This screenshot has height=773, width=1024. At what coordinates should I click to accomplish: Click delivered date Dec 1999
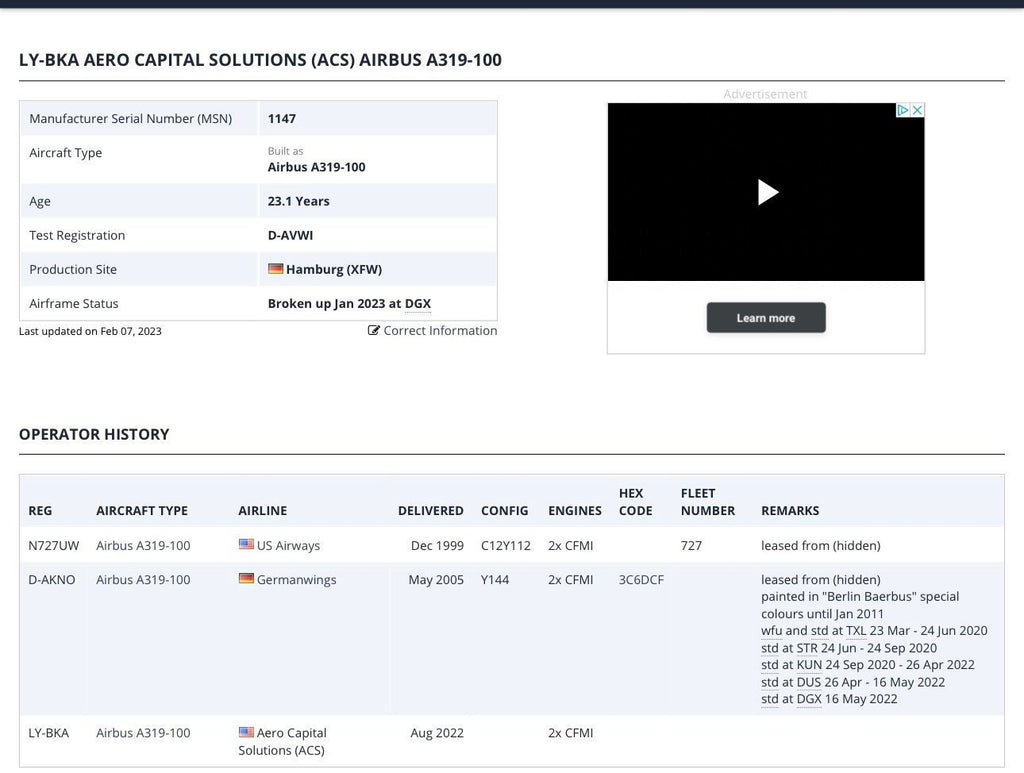[x=437, y=545]
